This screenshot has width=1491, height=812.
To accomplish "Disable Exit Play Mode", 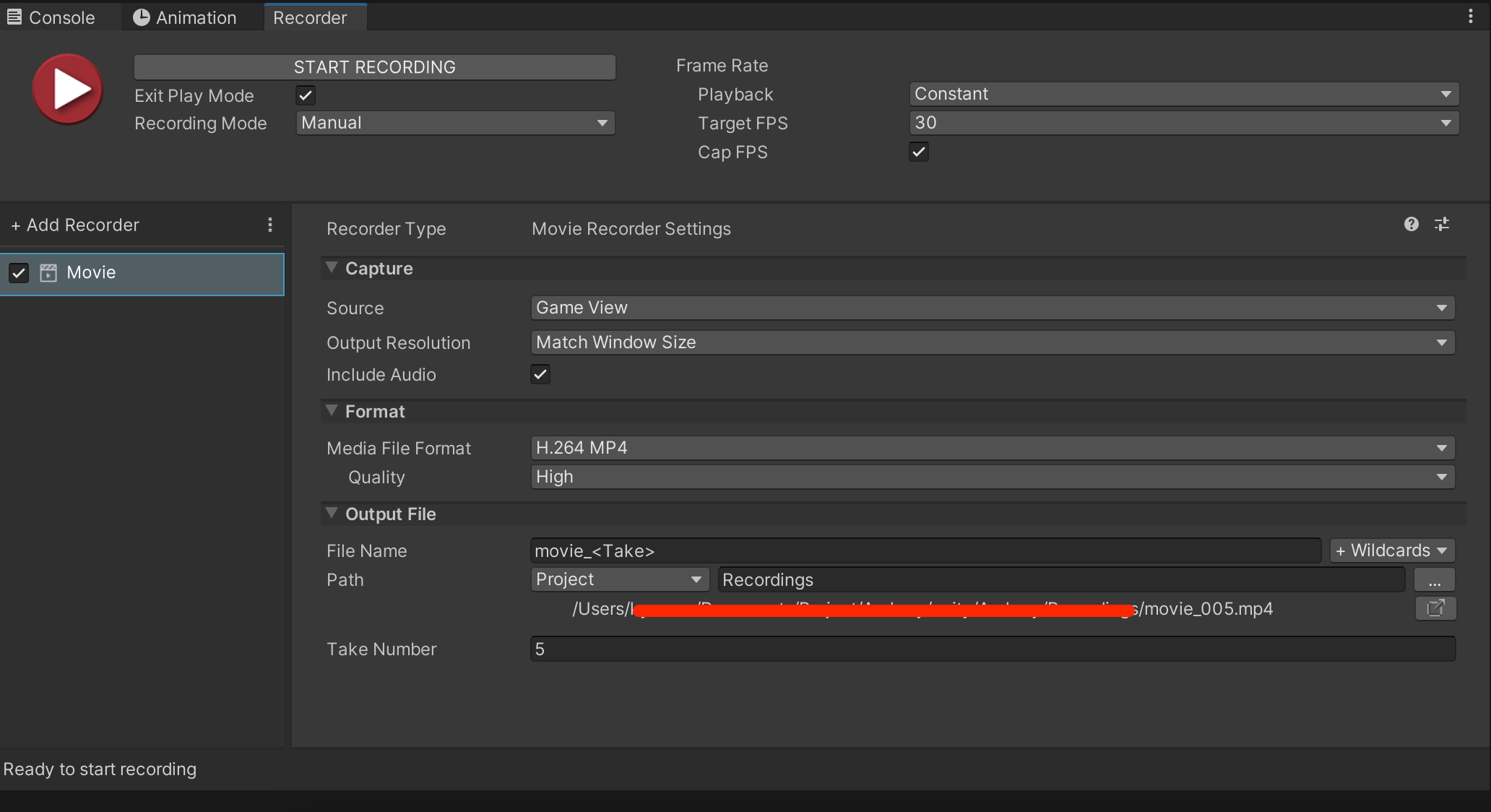I will (305, 95).
